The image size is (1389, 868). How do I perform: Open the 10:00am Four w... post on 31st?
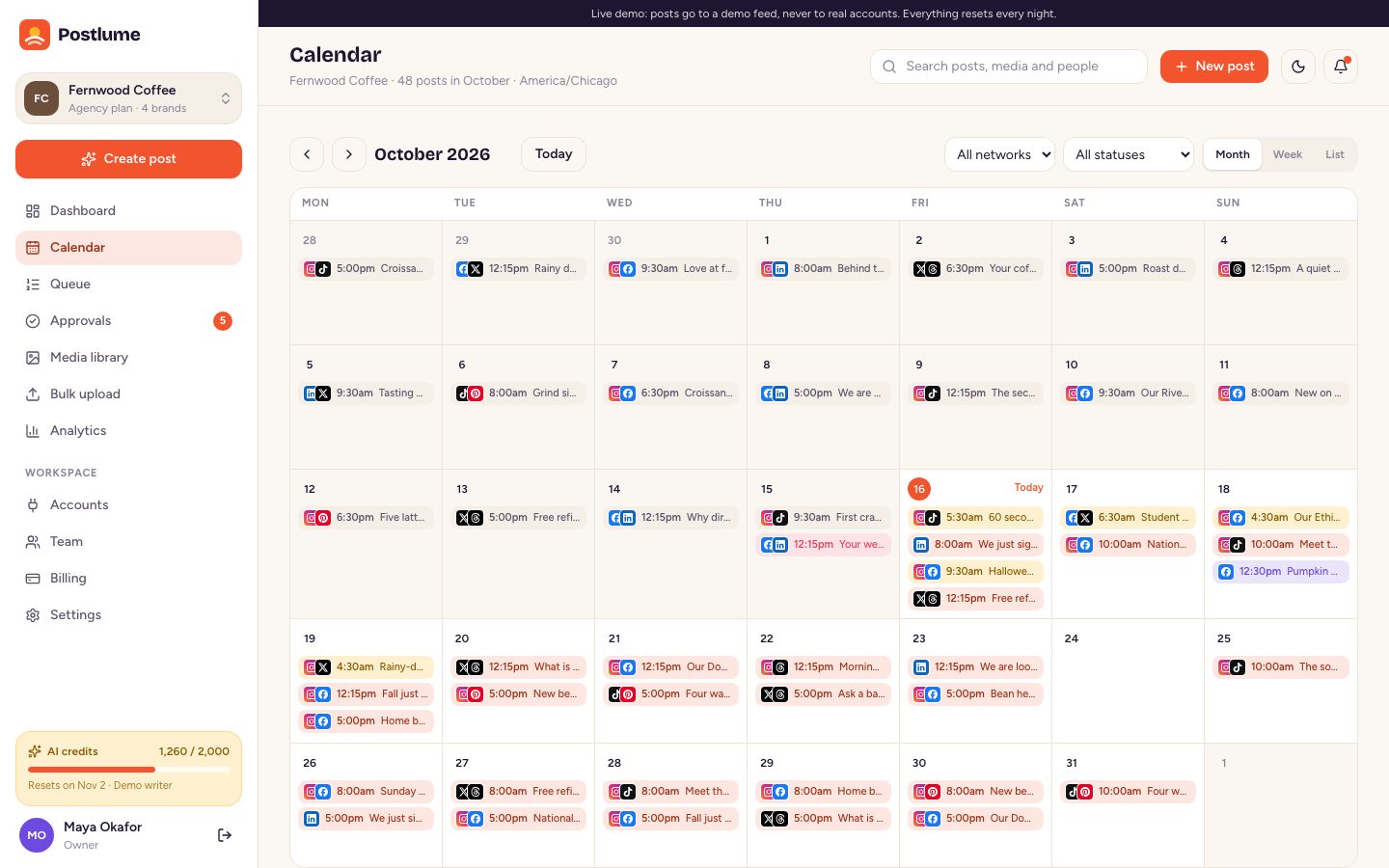tap(1129, 792)
